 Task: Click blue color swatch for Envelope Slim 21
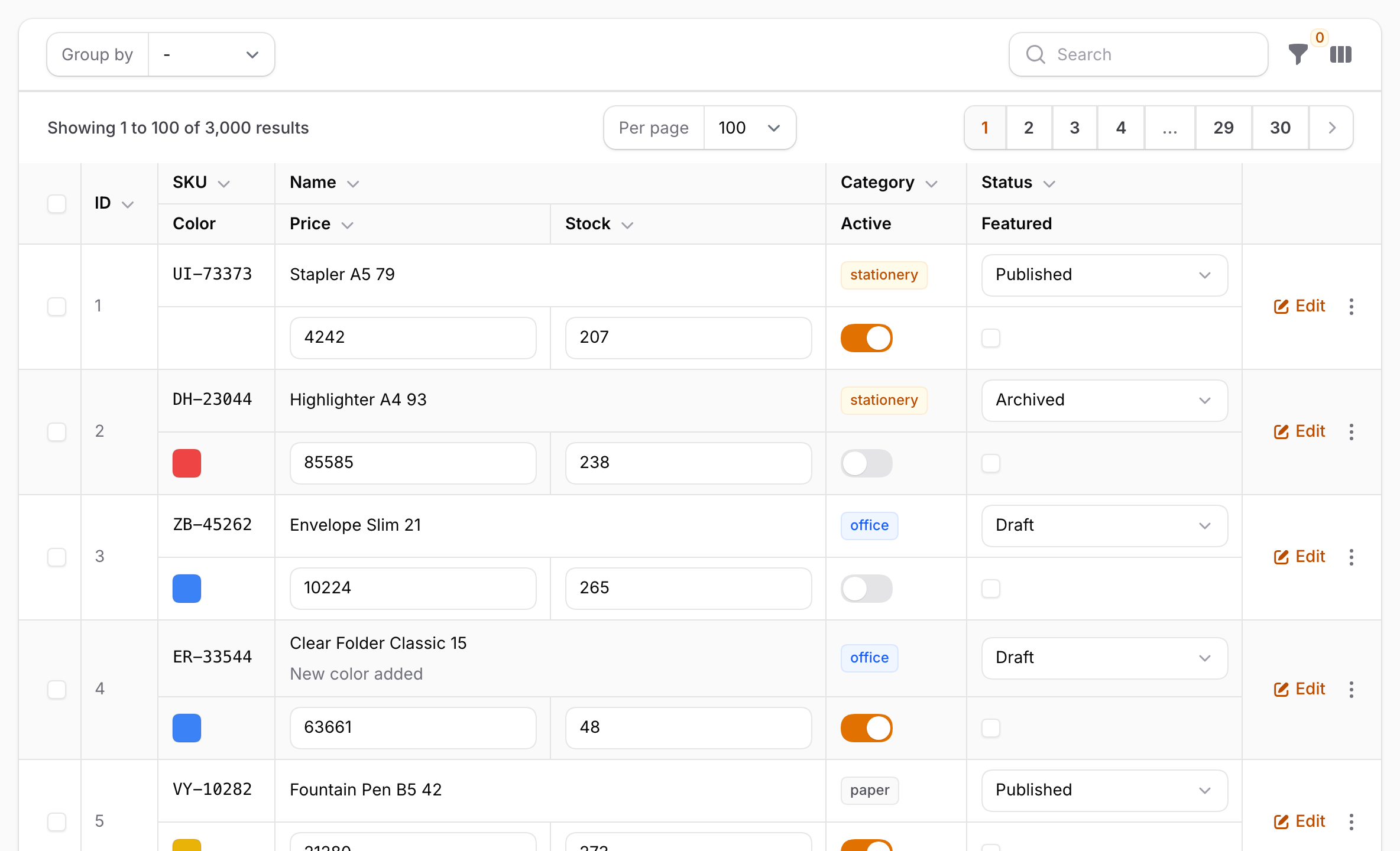click(187, 589)
